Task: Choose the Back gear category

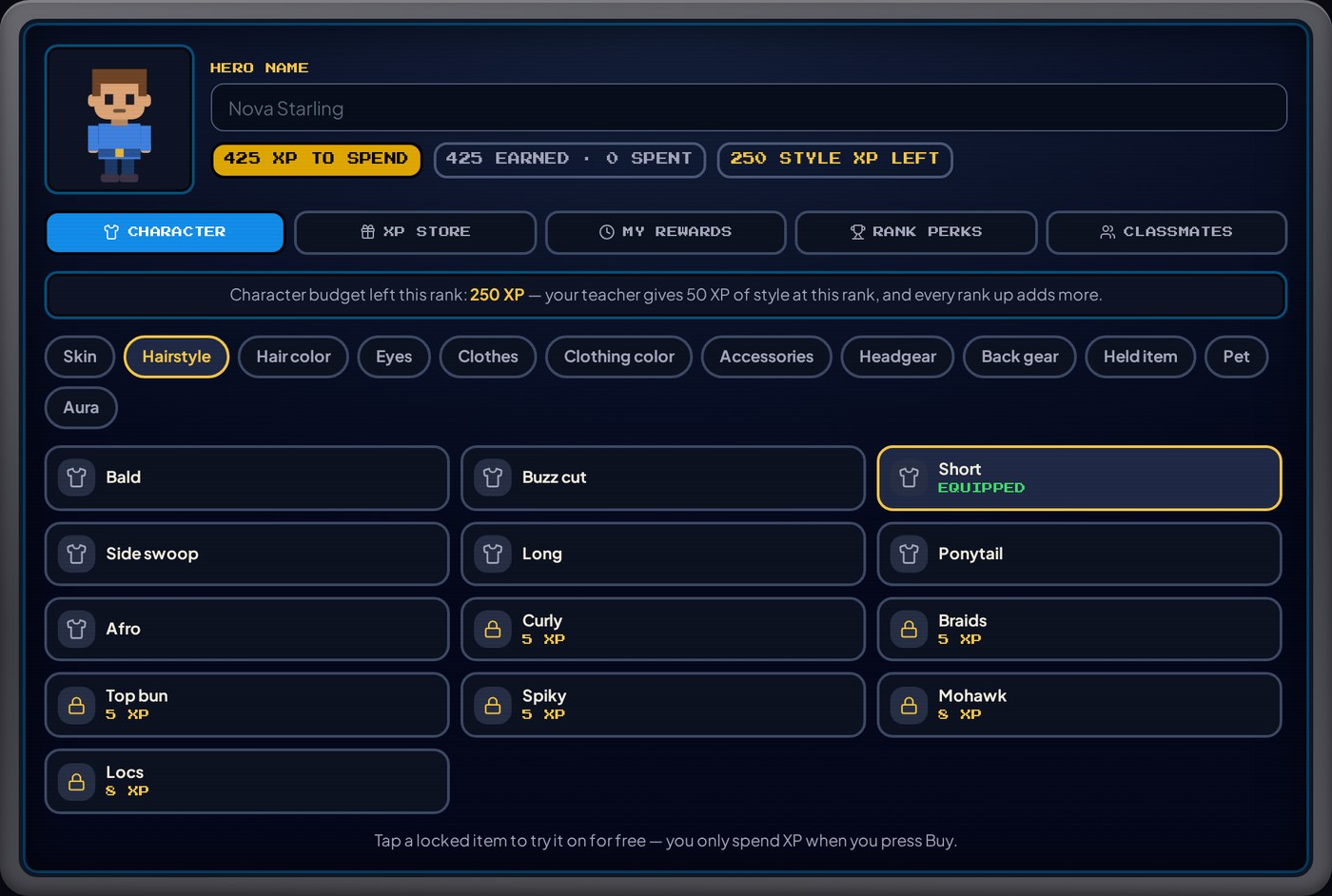Action: pyautogui.click(x=1020, y=357)
